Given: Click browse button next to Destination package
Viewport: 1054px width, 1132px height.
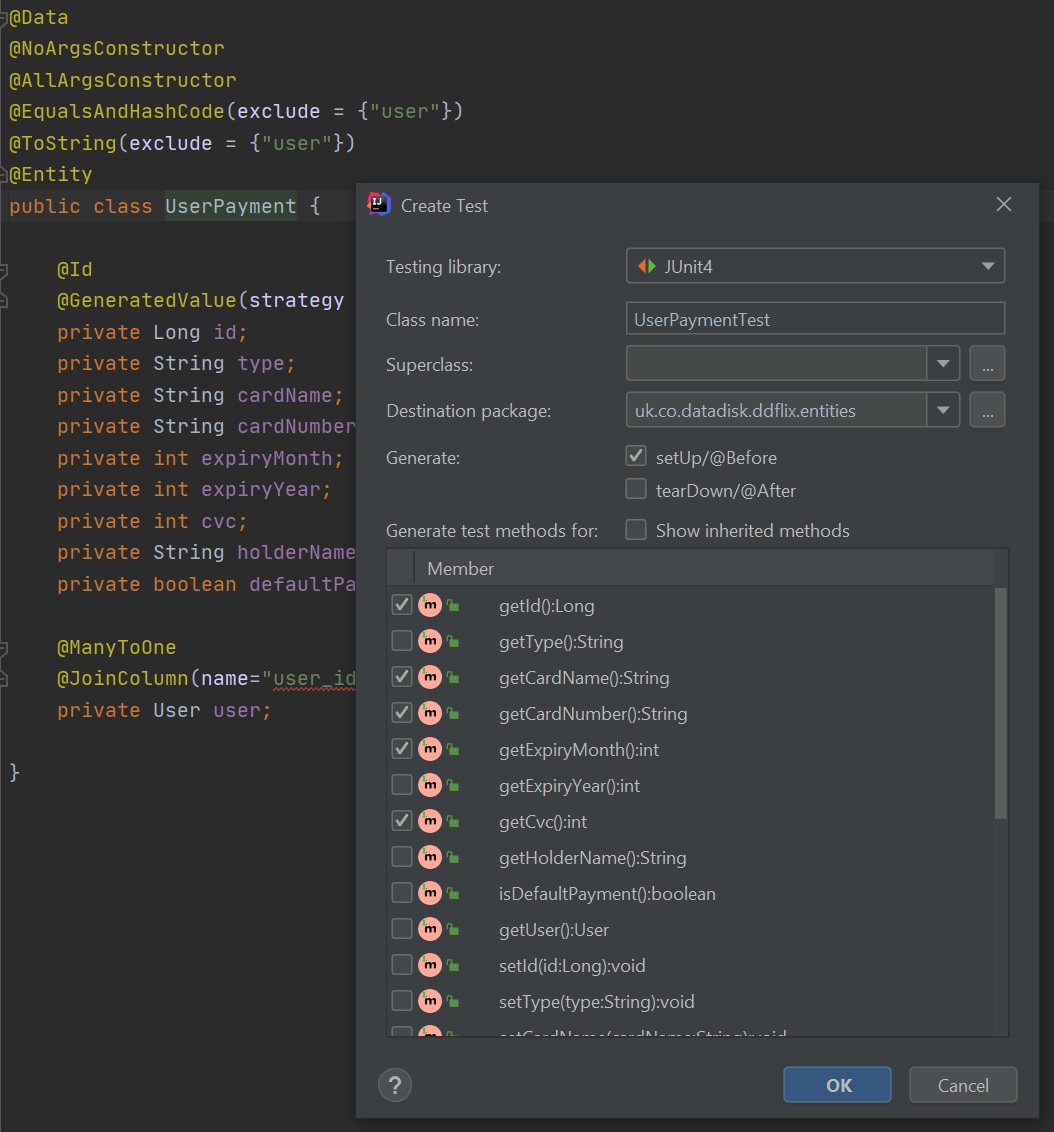Looking at the screenshot, I should pyautogui.click(x=986, y=410).
